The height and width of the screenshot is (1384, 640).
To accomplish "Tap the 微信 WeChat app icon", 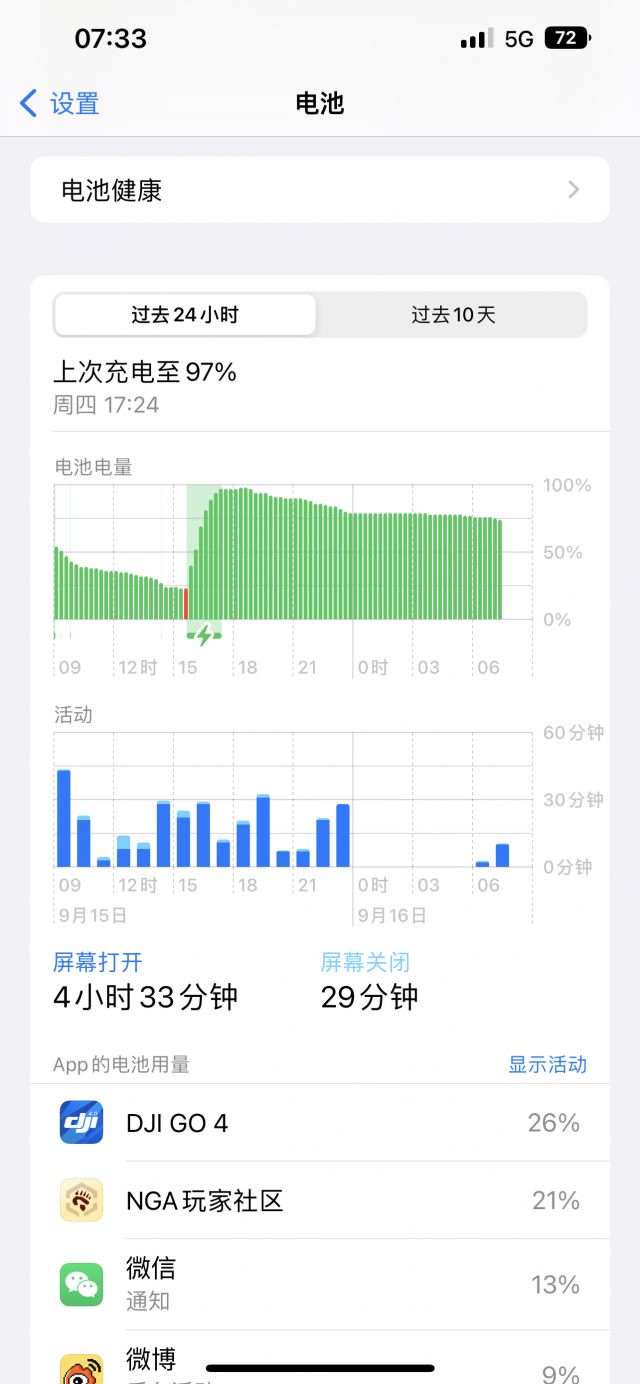I will point(80,1285).
